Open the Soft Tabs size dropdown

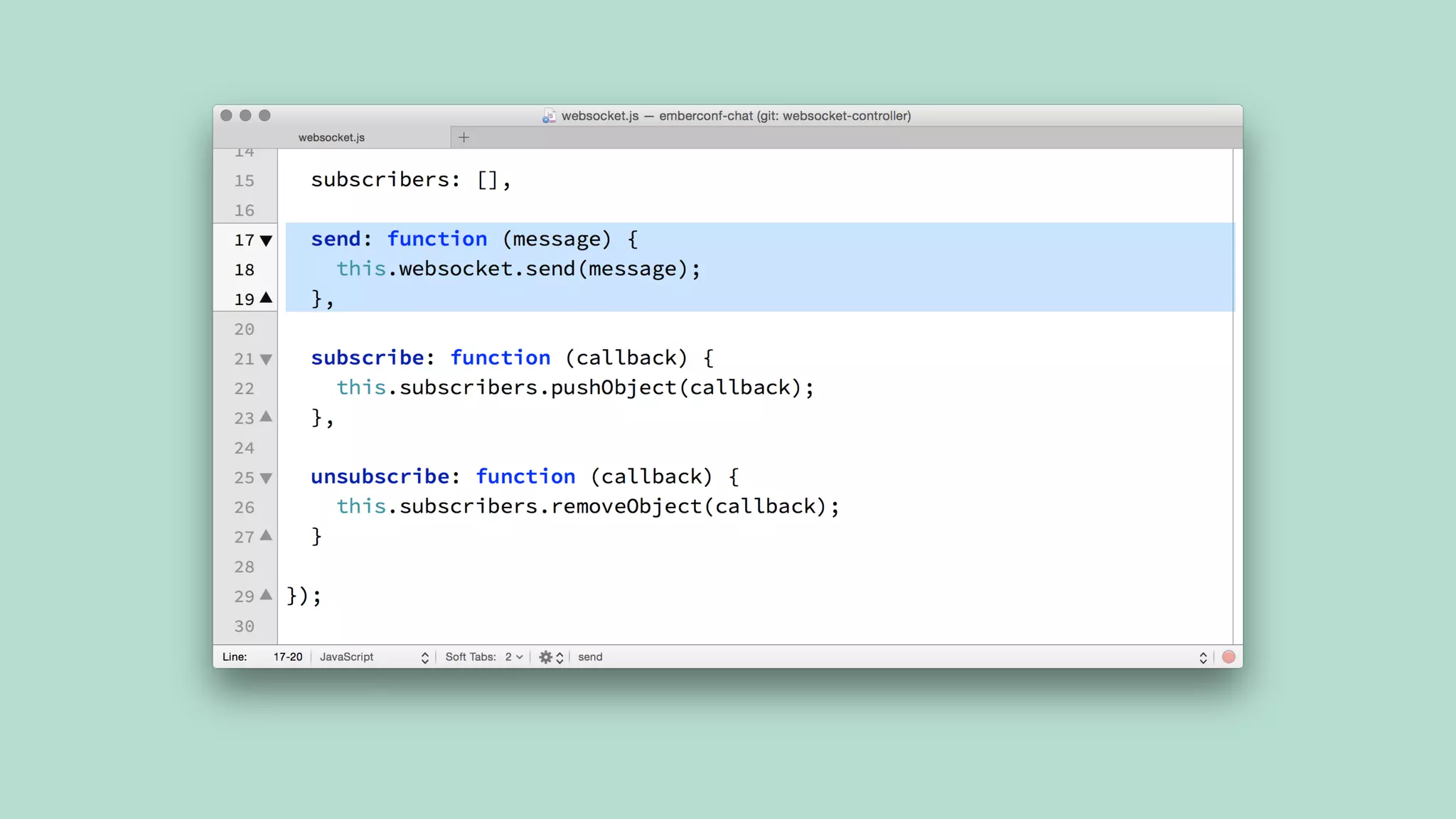click(513, 657)
